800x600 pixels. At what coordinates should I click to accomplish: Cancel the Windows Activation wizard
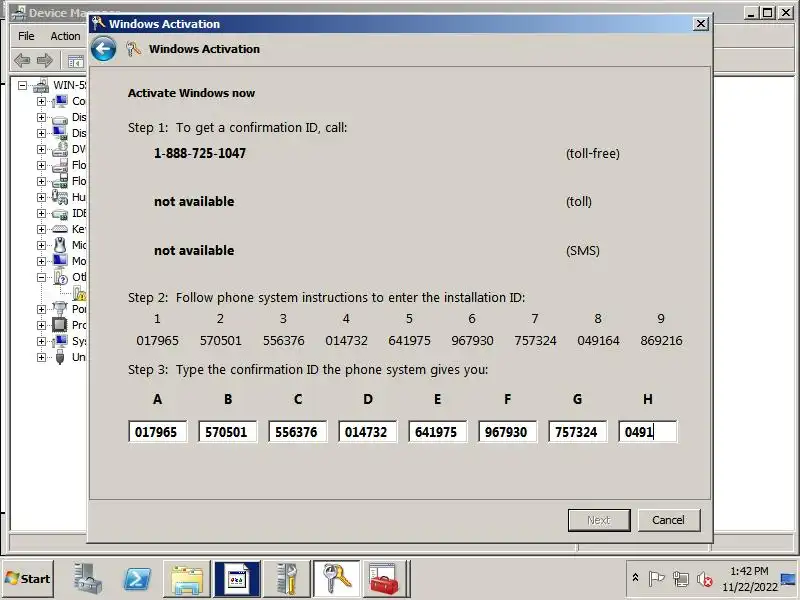(669, 520)
